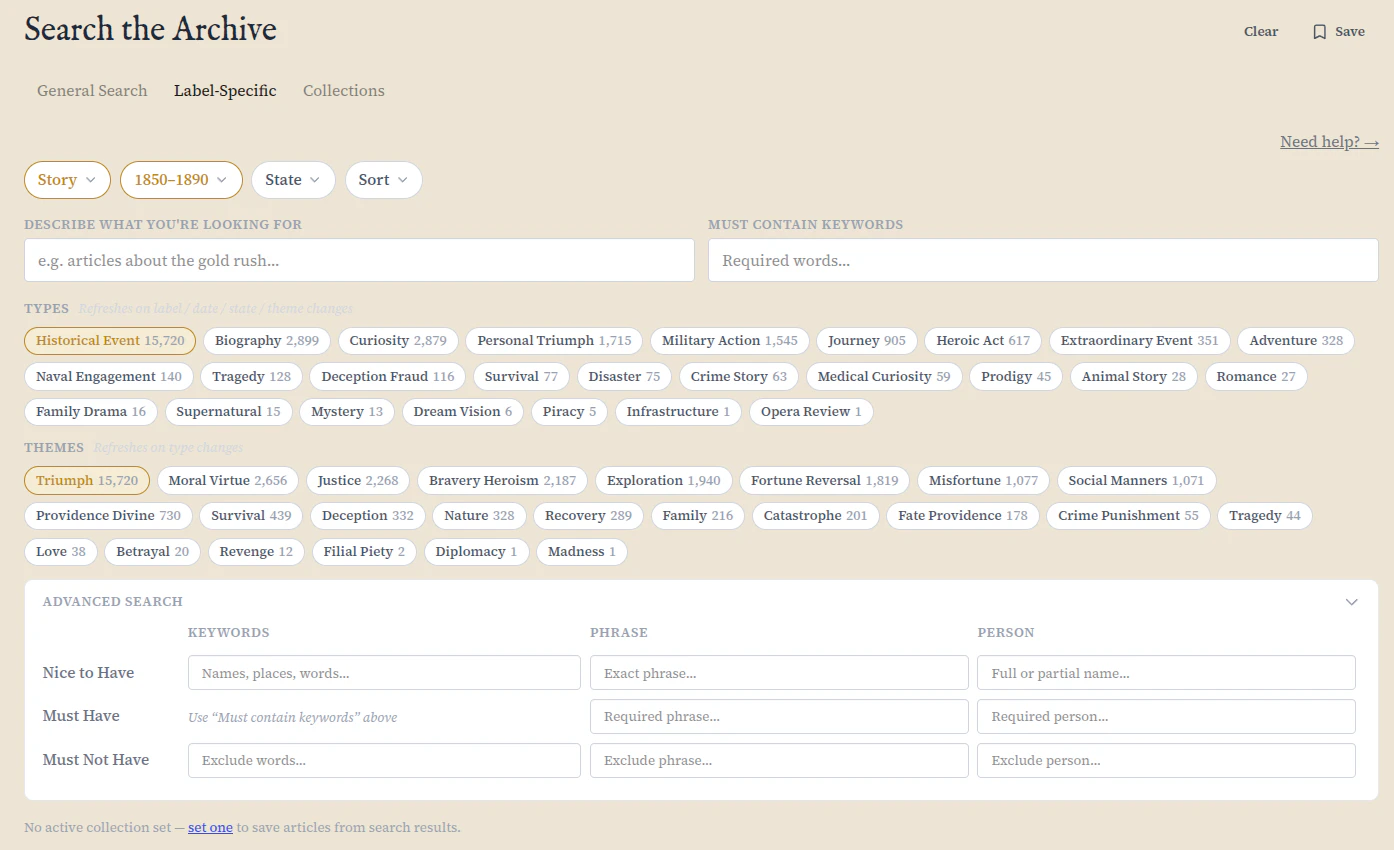
Task: Open the Collections tab
Action: 344,90
